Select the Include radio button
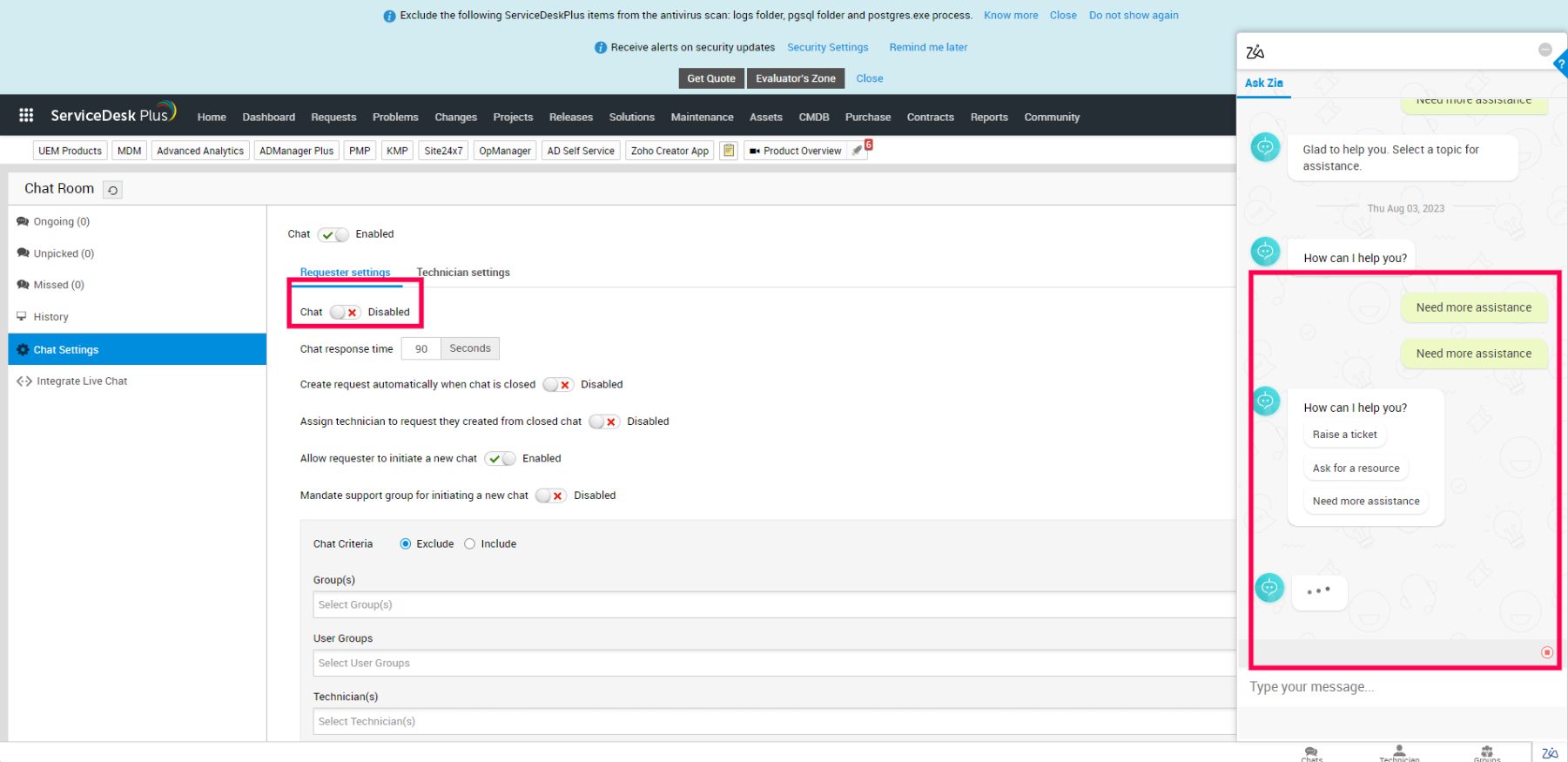 [x=470, y=544]
